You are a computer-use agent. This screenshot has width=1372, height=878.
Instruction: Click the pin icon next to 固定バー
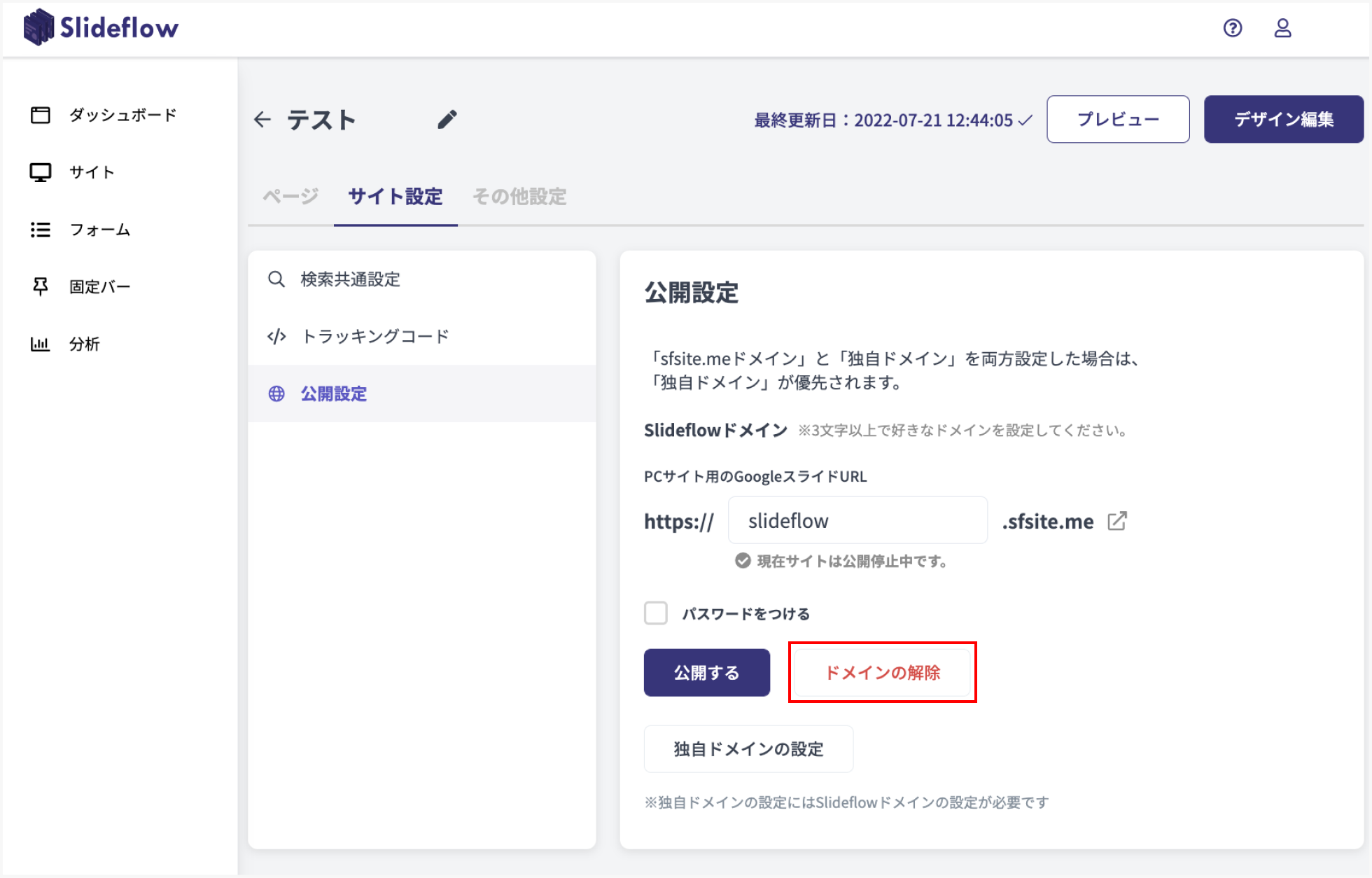point(41,286)
